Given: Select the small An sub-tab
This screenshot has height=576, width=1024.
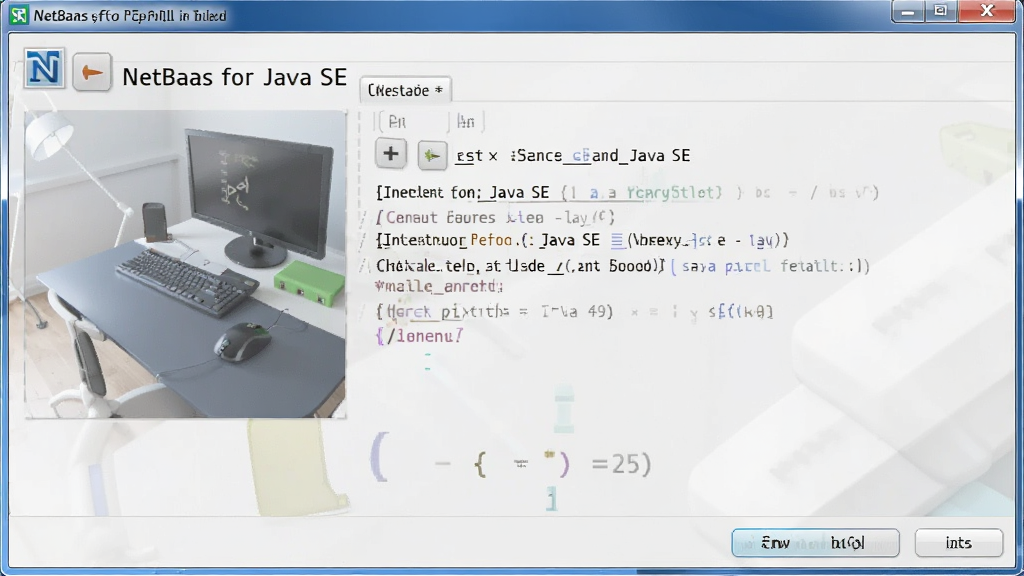Looking at the screenshot, I should click(466, 121).
